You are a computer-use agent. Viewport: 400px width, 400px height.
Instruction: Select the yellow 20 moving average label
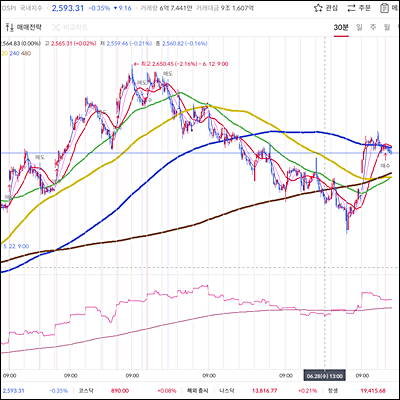pos(5,53)
